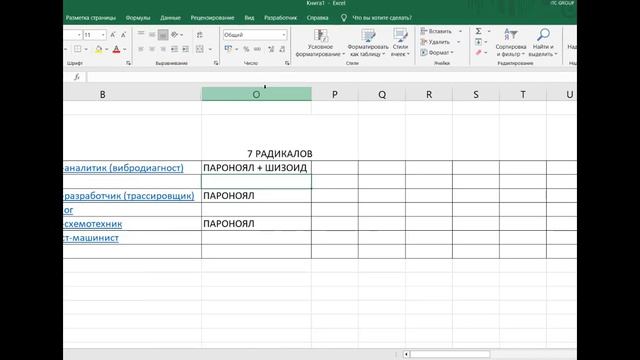Switch to the Данные tab
Screen dimensions: 640x360
[x=170, y=18]
